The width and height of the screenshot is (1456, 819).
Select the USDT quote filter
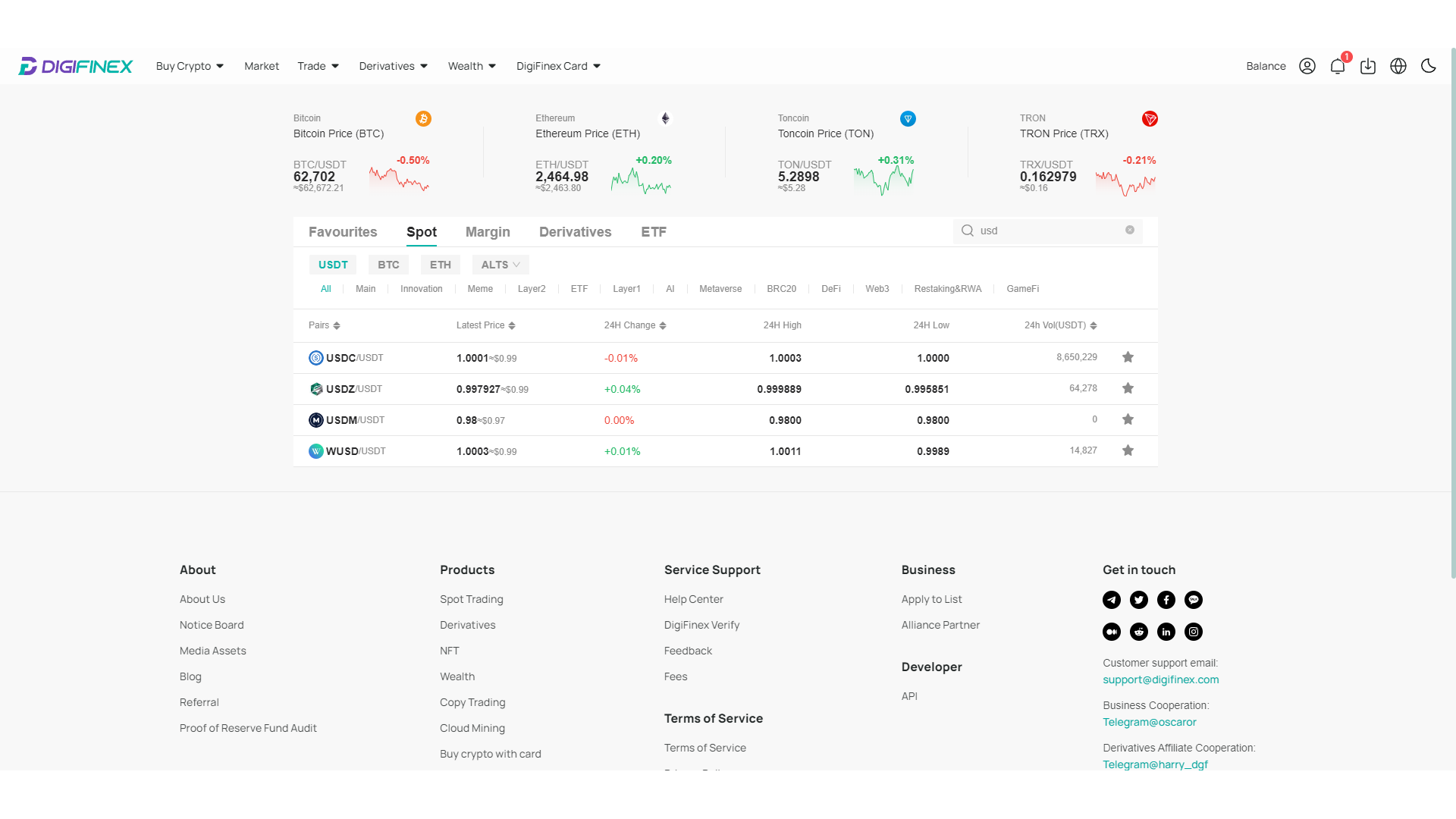[x=333, y=265]
